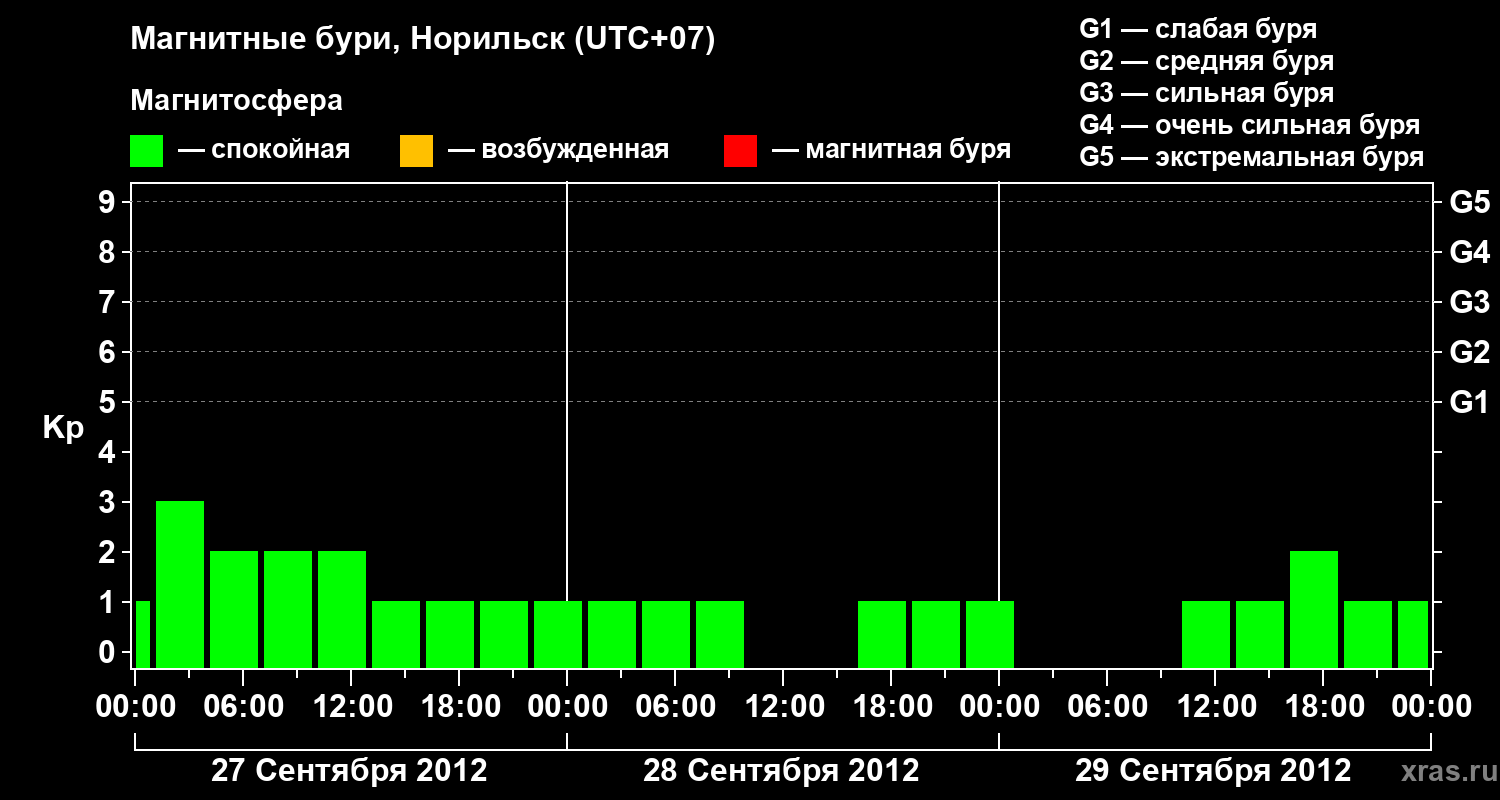Click the right-axis G3 label
Screen dimensions: 1500x800
pyautogui.click(x=1469, y=302)
